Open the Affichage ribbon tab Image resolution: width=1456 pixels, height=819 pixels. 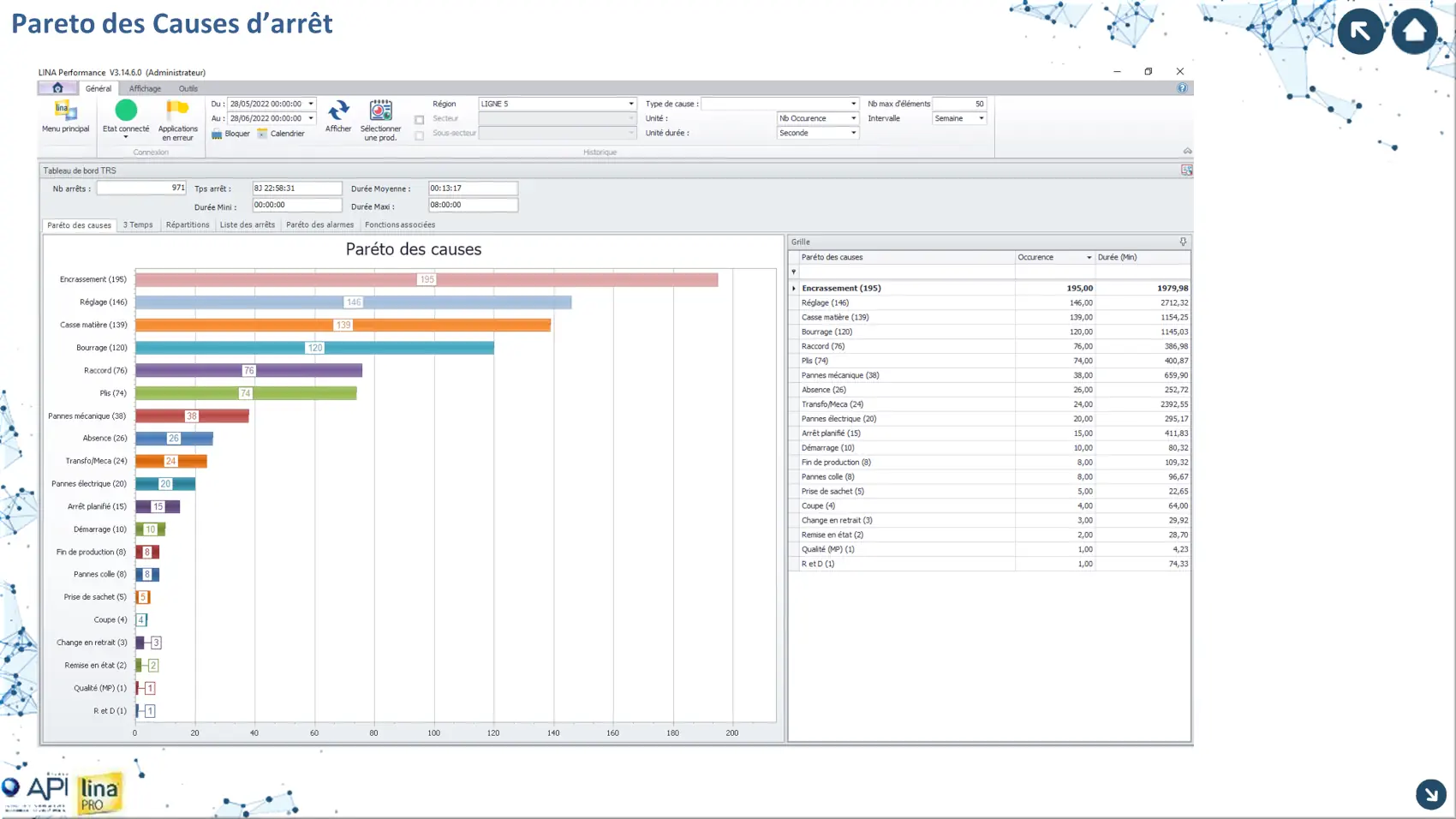click(x=145, y=88)
